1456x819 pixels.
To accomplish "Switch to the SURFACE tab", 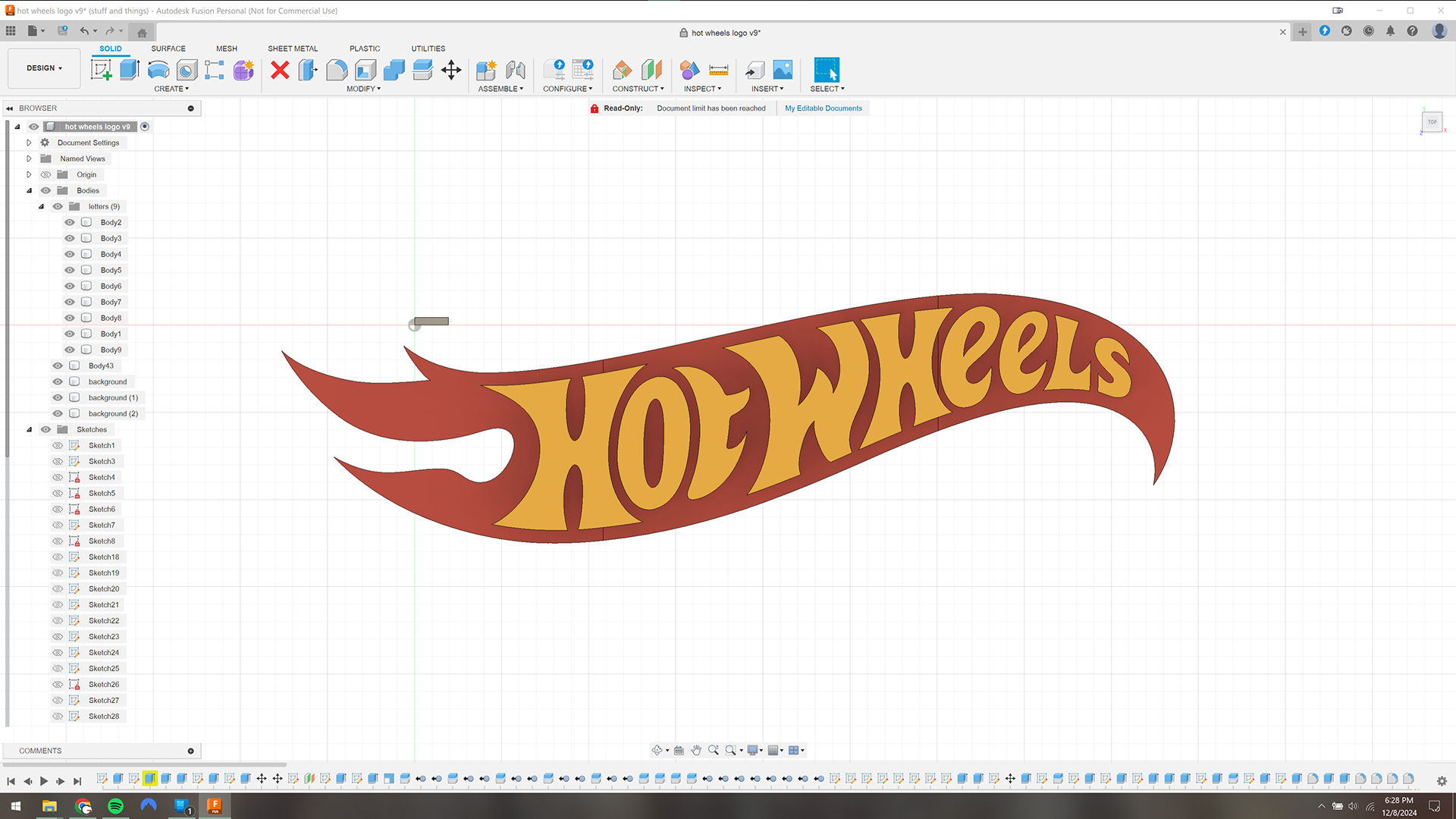I will tap(168, 49).
